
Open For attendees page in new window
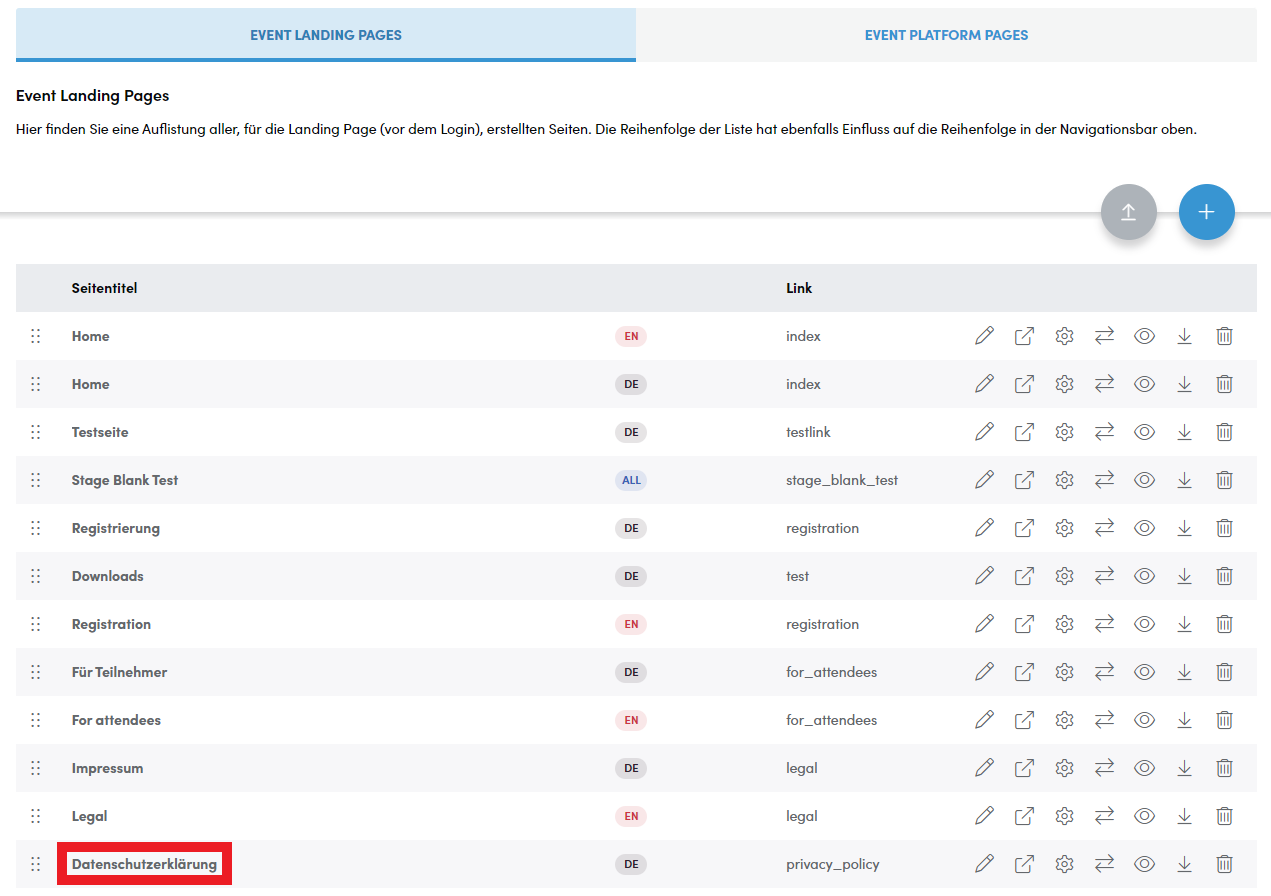[x=1024, y=720]
